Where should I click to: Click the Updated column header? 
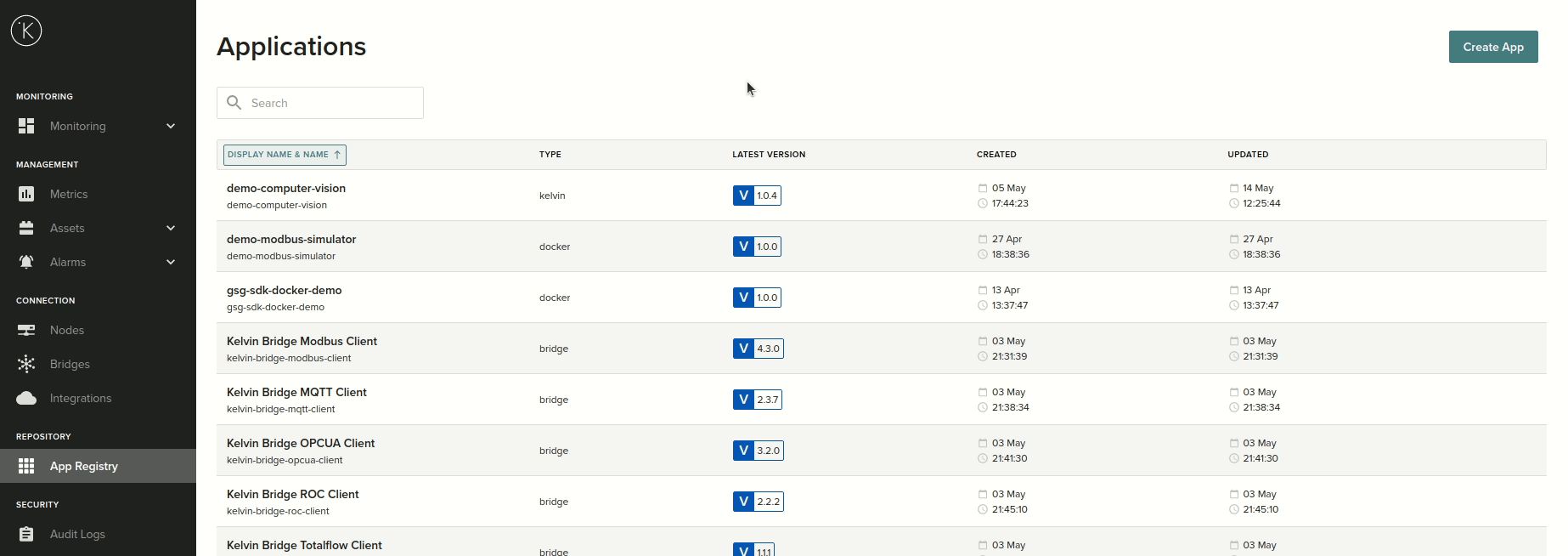[x=1248, y=155]
